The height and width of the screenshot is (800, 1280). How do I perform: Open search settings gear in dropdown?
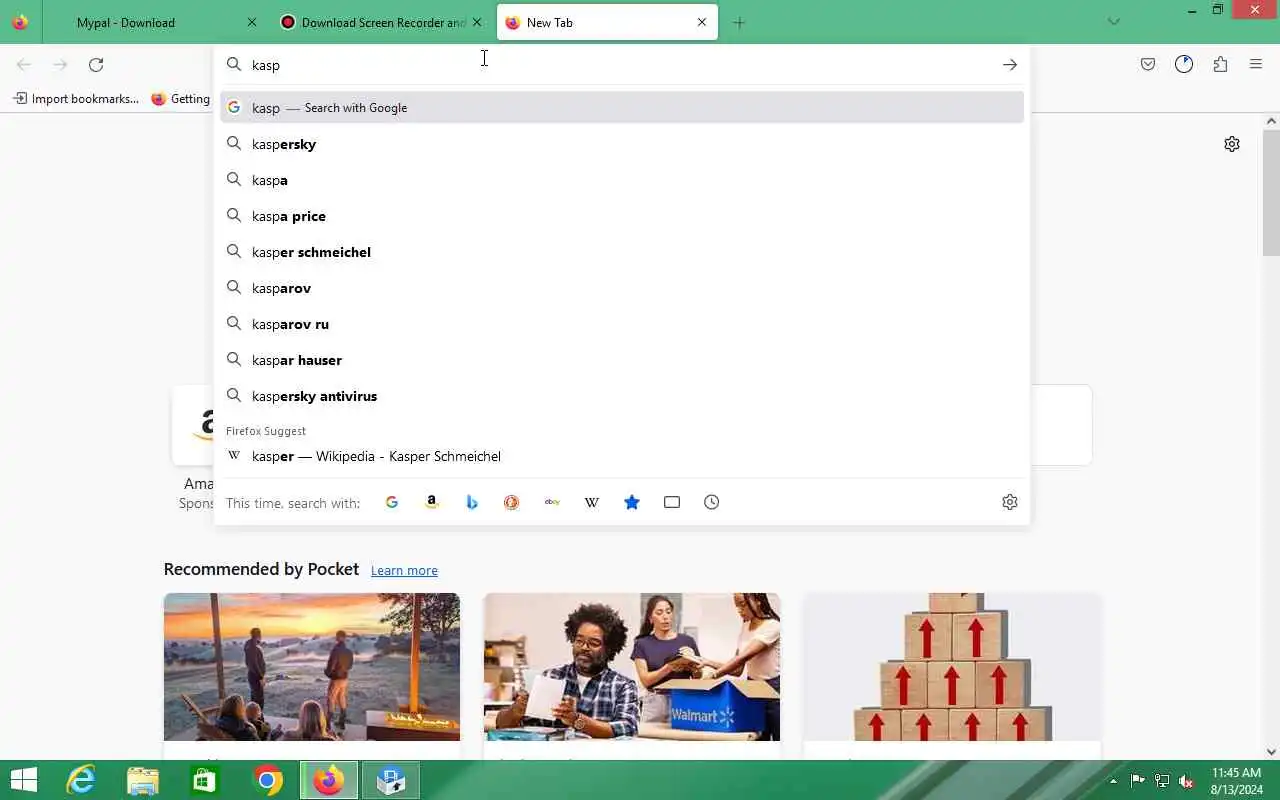[x=1010, y=502]
